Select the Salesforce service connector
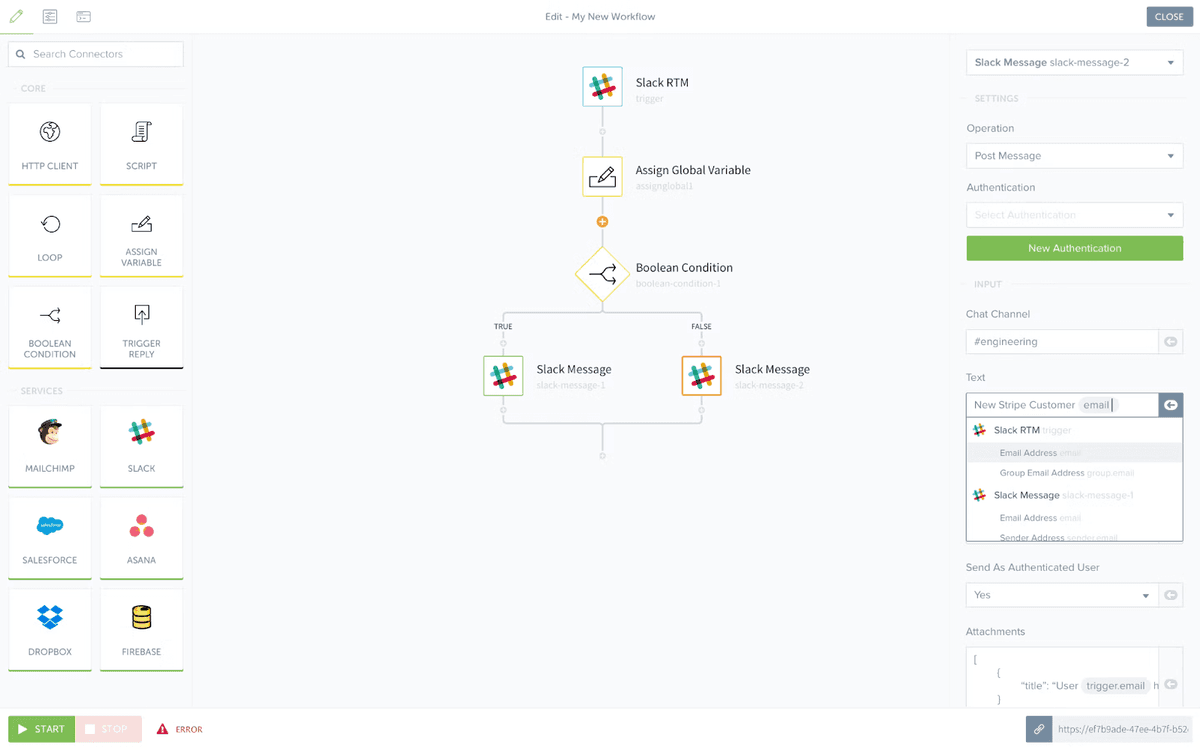Image resolution: width=1200 pixels, height=750 pixels. click(50, 526)
